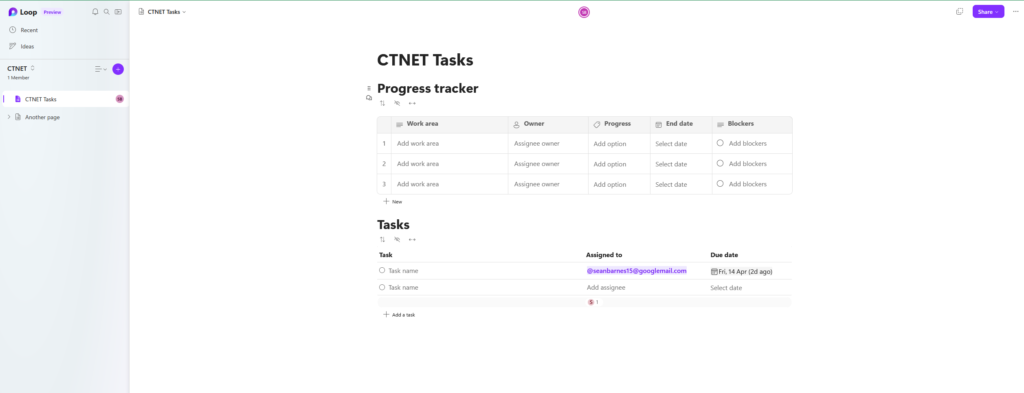Image resolution: width=1024 pixels, height=393 pixels.
Task: Click the SB avatar on CTNET Tasks row
Action: pyautogui.click(x=120, y=99)
